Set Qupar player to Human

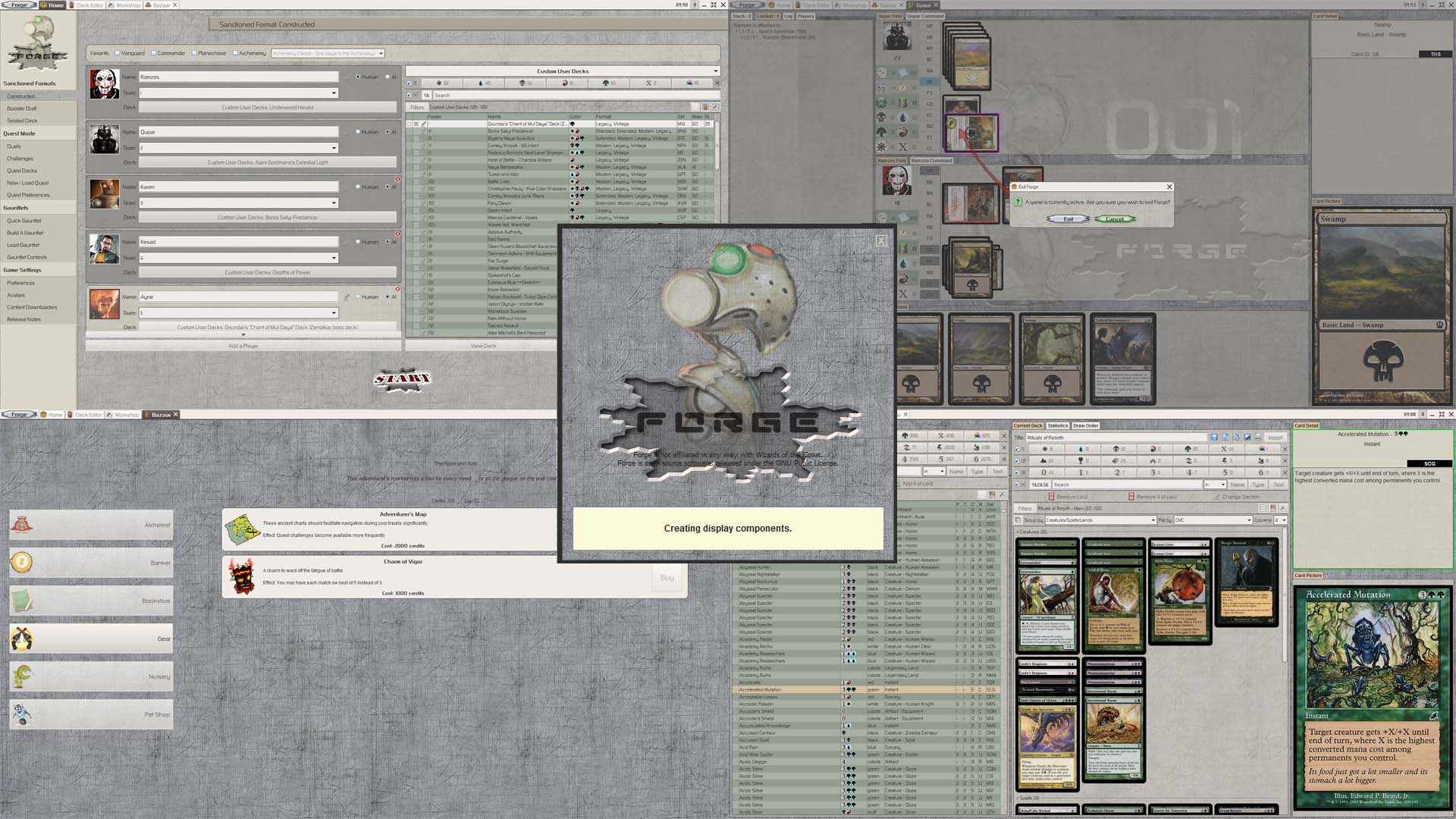click(358, 132)
